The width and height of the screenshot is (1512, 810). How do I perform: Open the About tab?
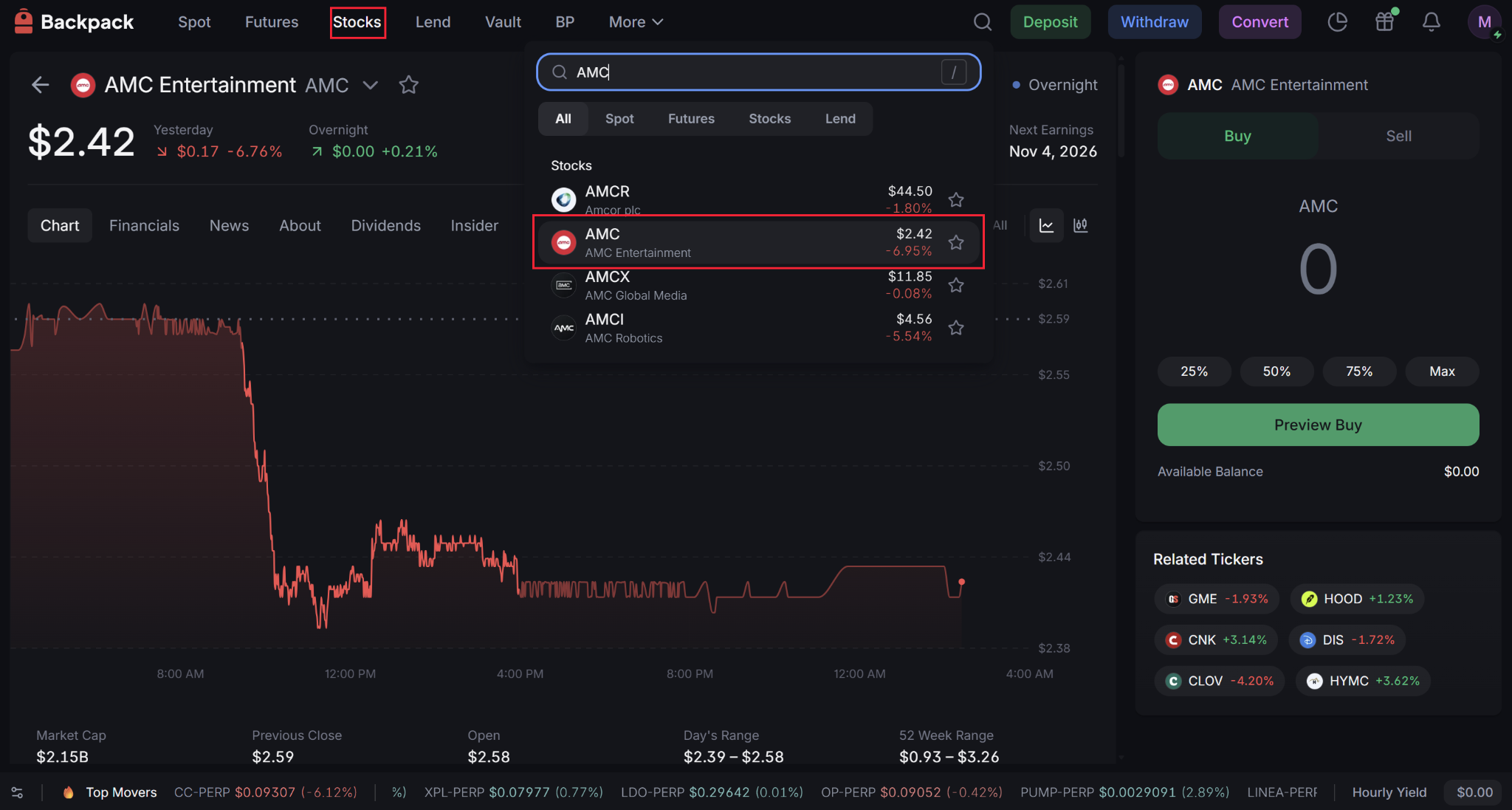click(300, 225)
